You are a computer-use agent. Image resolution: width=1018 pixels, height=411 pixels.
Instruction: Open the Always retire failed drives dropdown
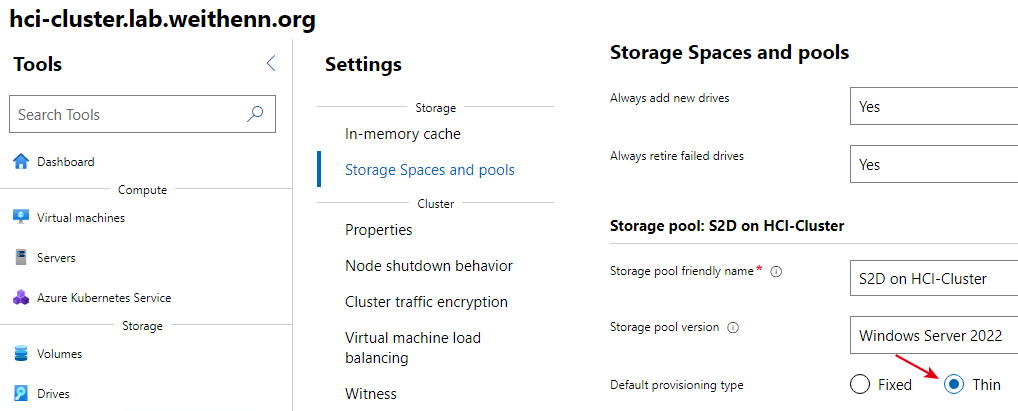pyautogui.click(x=934, y=164)
